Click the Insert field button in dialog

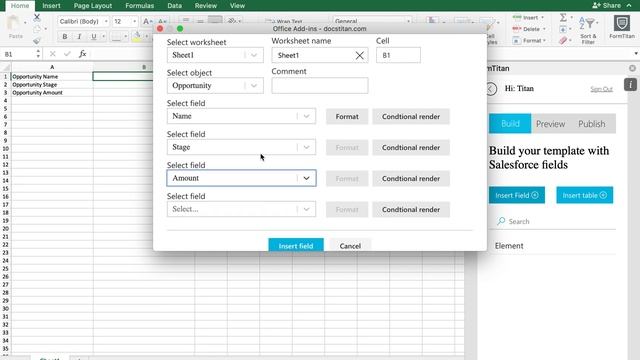click(x=296, y=245)
